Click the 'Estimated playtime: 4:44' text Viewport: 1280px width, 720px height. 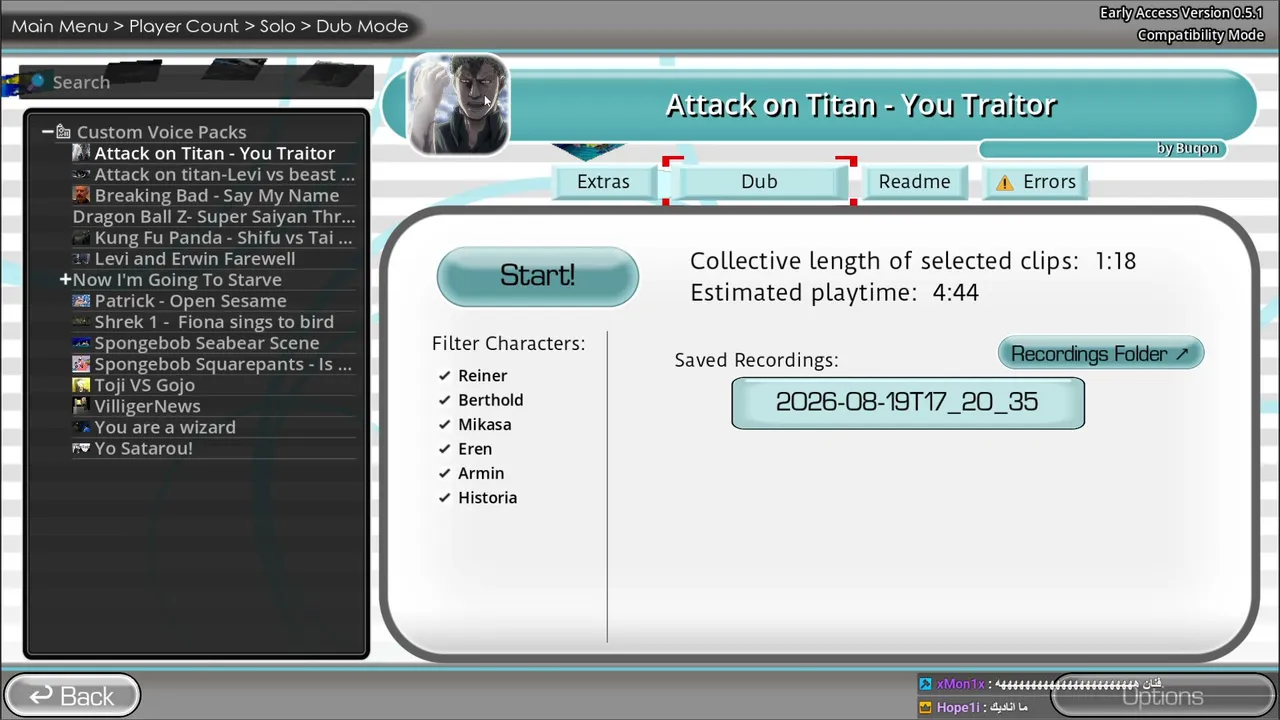(834, 293)
